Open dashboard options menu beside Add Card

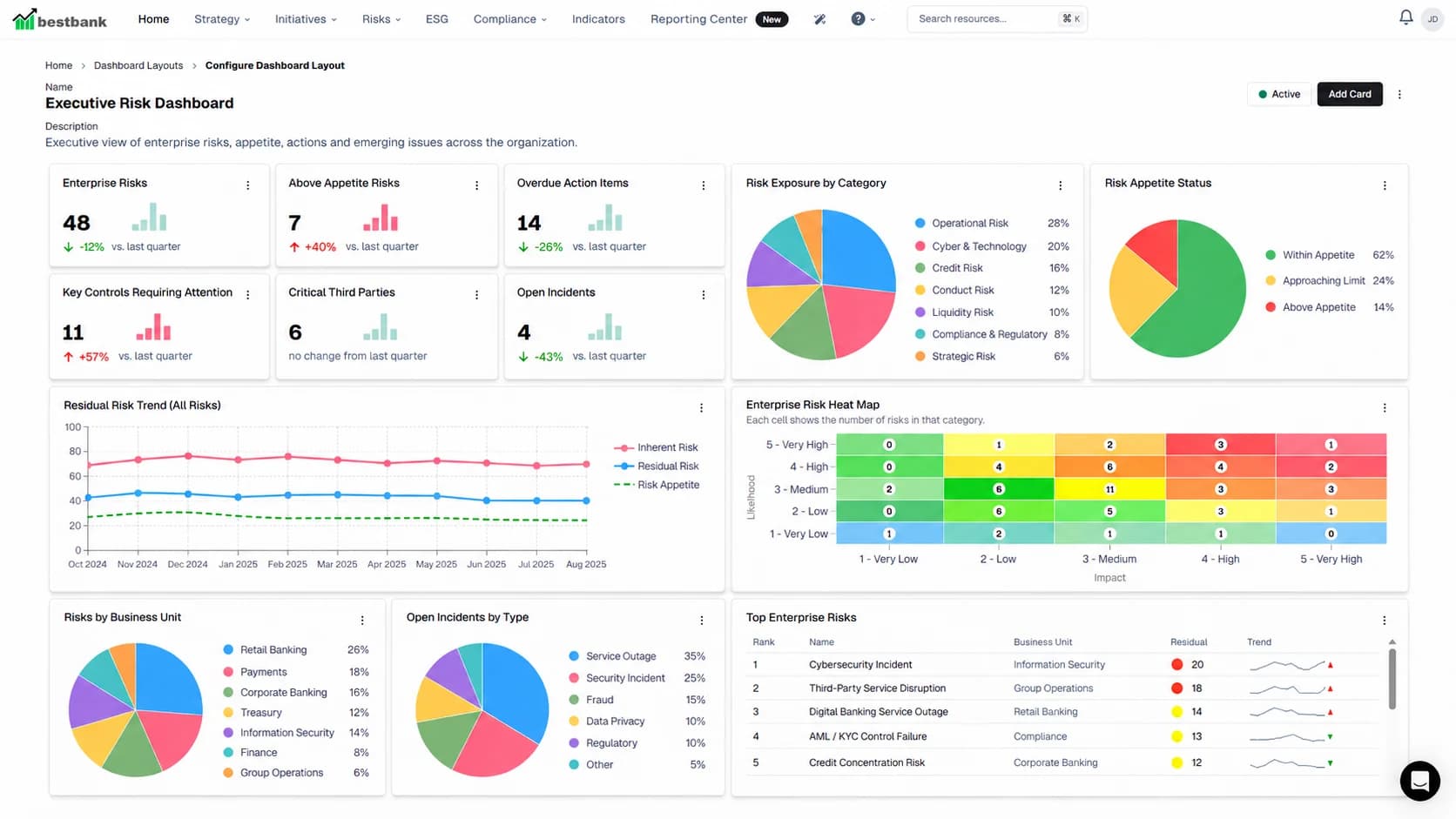click(1399, 94)
